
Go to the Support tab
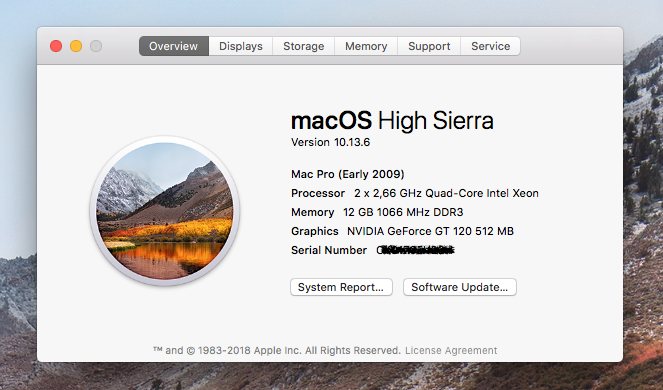click(x=429, y=46)
